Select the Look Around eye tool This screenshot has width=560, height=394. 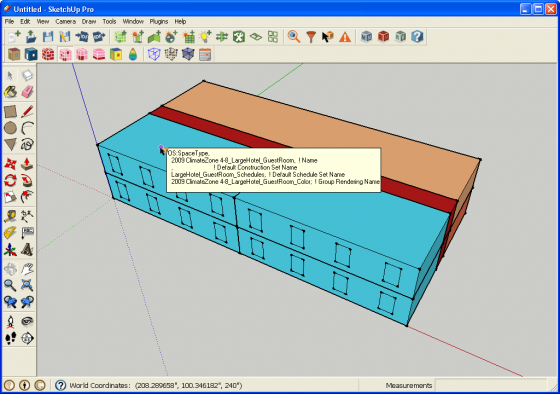click(28, 321)
